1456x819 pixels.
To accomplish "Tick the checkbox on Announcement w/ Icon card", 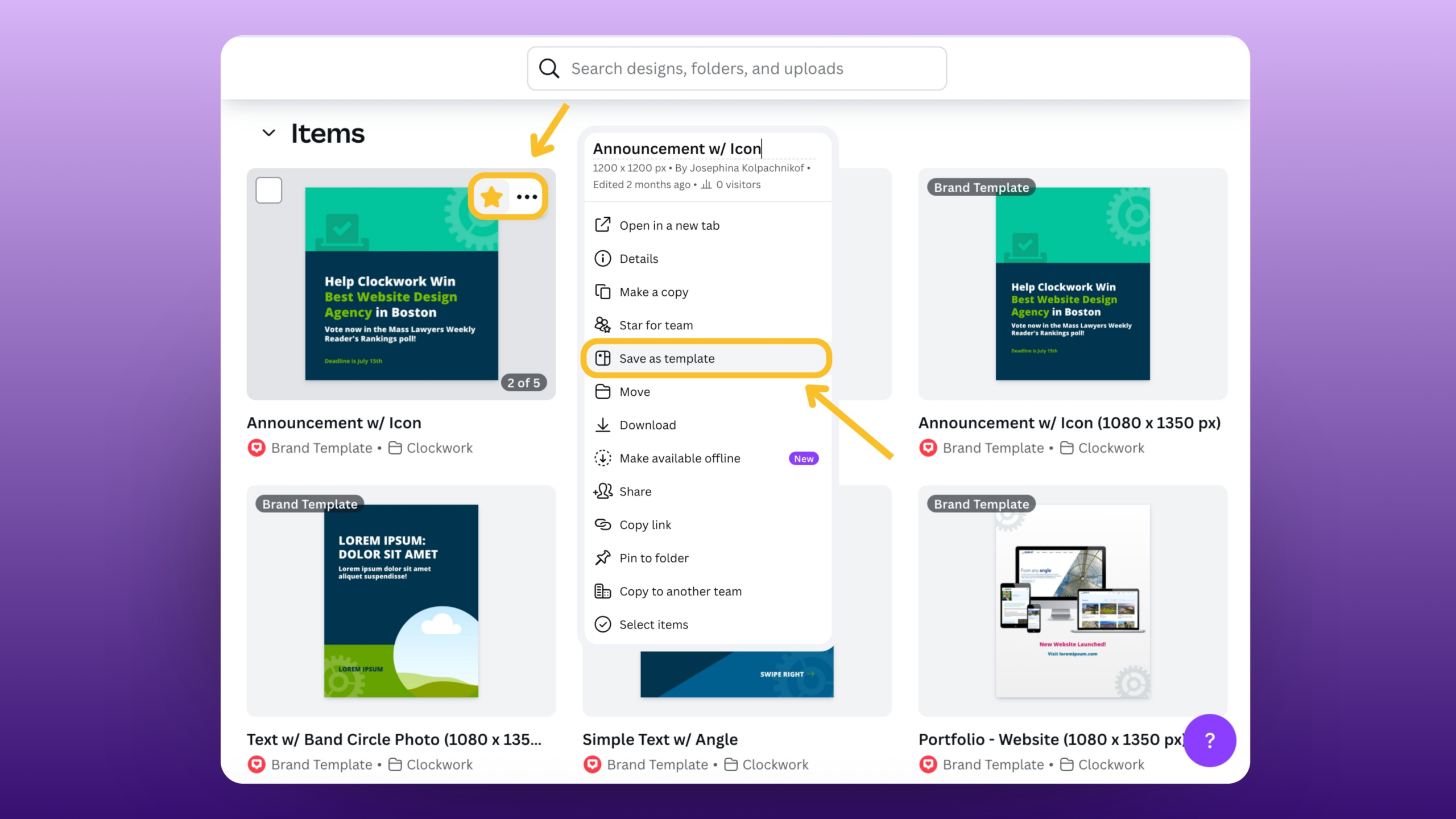I will point(269,190).
